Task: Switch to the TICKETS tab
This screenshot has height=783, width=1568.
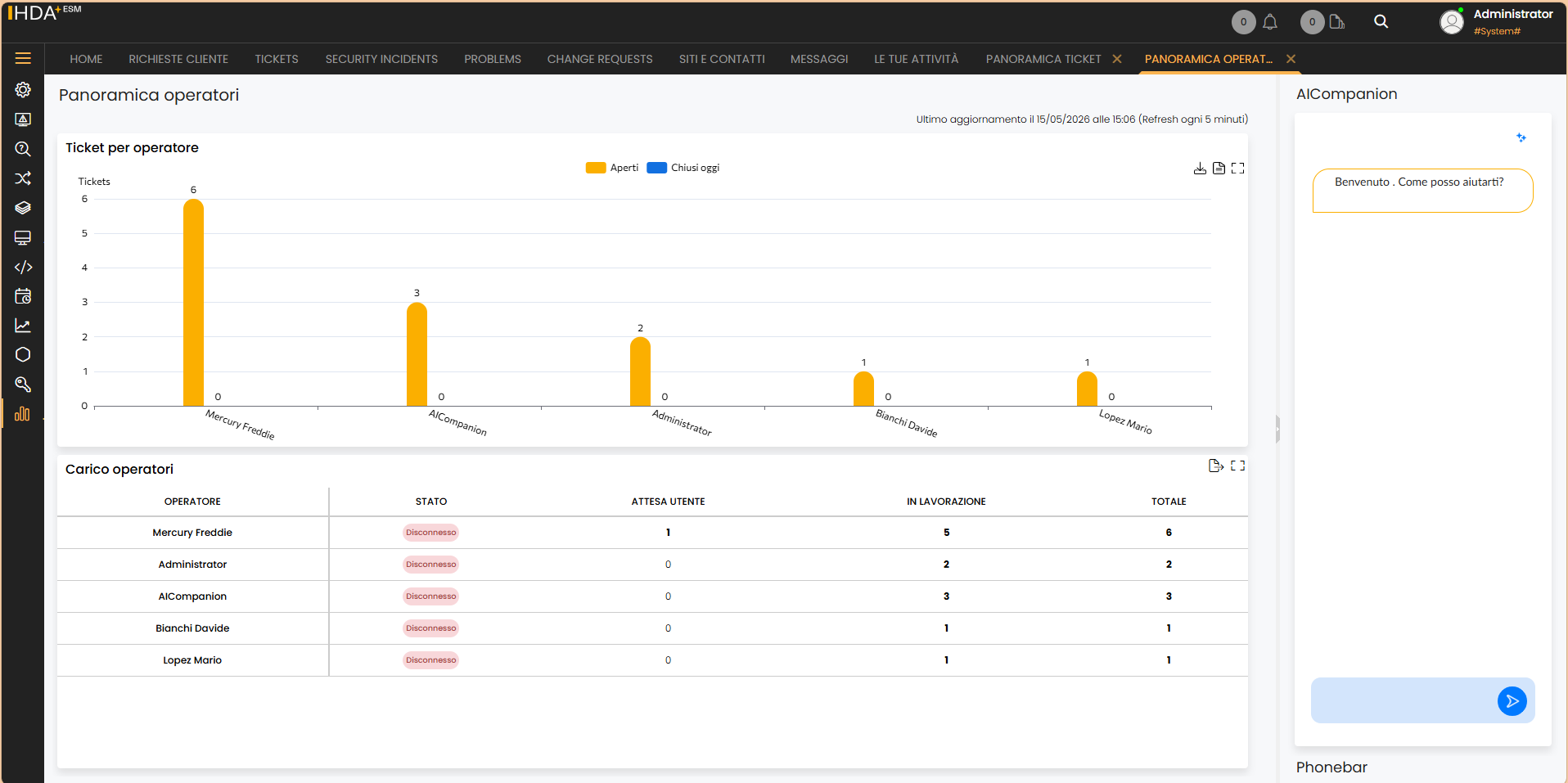Action: click(277, 59)
